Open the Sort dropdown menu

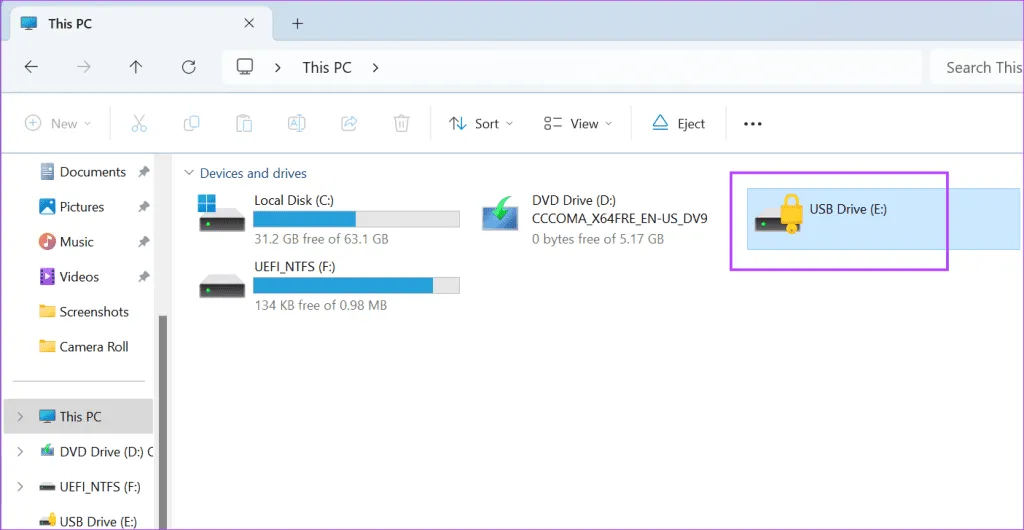pos(480,124)
